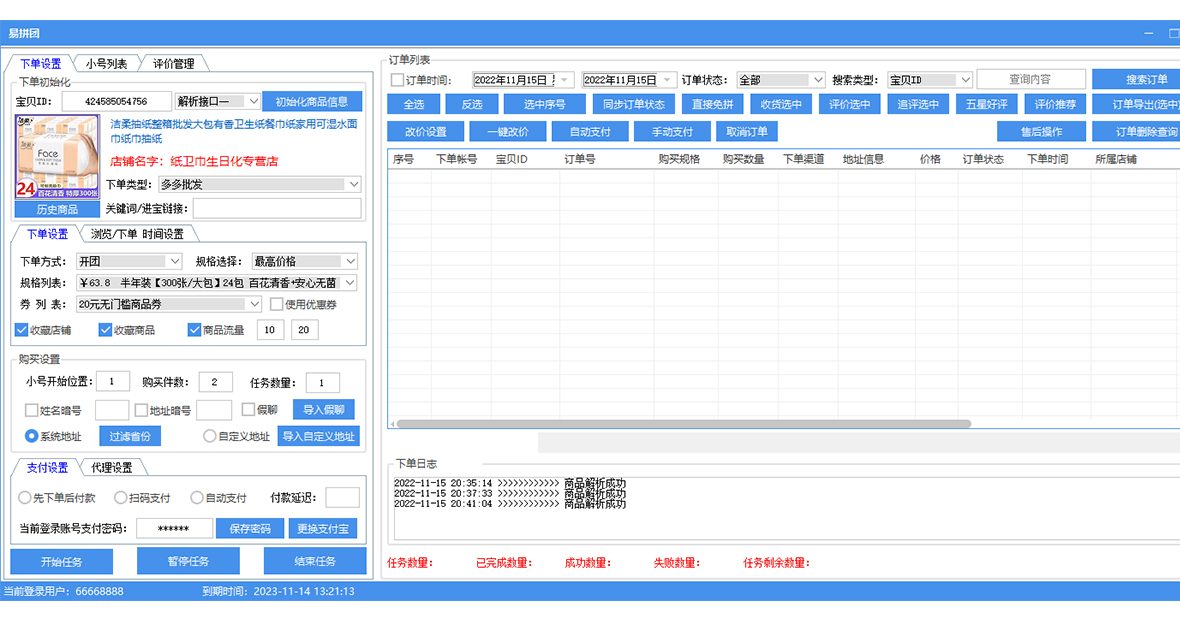
Task: Open the 代理设置 tab
Action: pyautogui.click(x=111, y=467)
